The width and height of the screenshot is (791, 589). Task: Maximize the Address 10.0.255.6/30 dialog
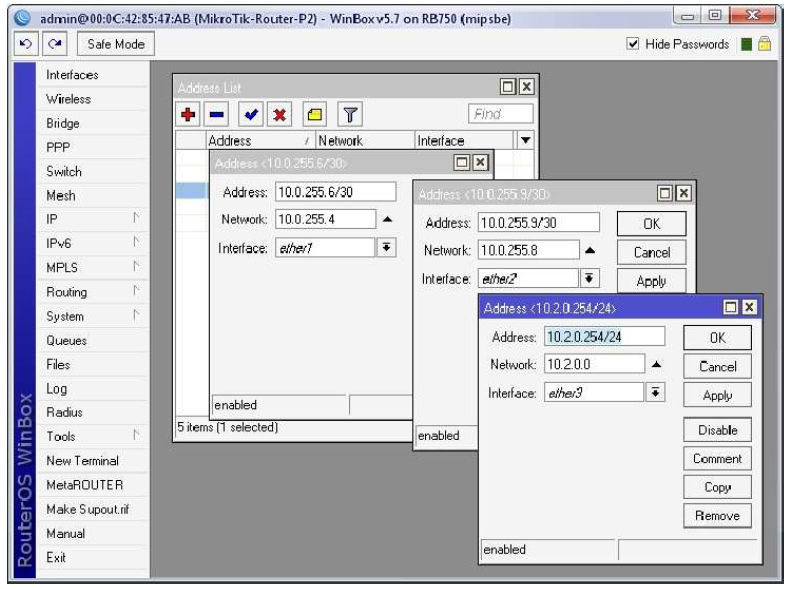462,162
